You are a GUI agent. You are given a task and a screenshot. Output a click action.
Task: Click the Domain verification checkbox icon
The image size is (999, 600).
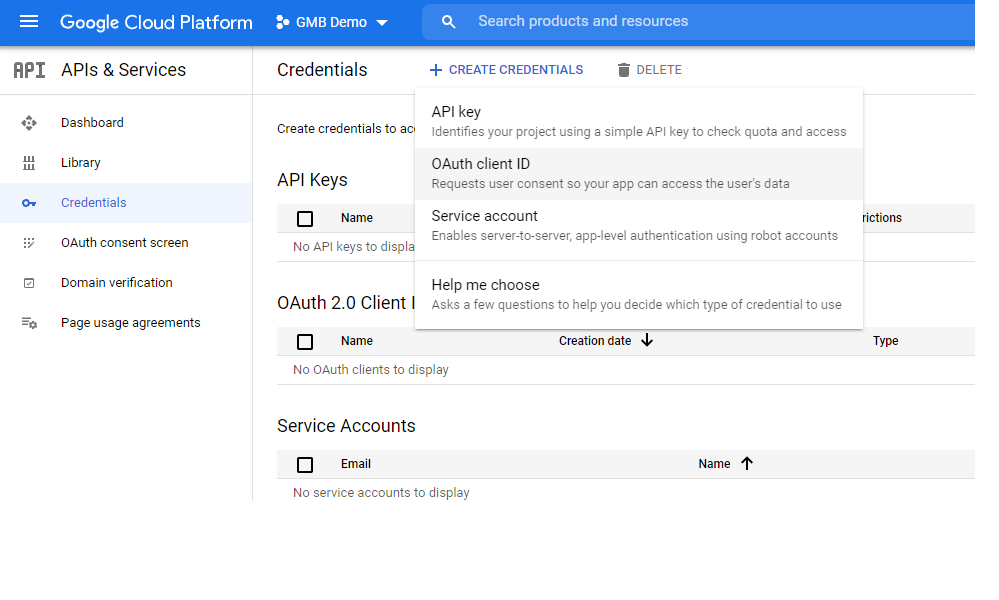(29, 283)
